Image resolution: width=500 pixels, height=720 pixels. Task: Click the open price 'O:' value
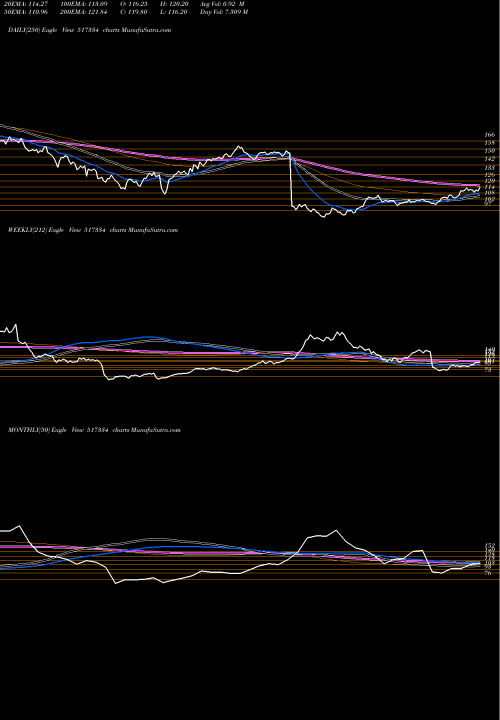[x=140, y=4]
